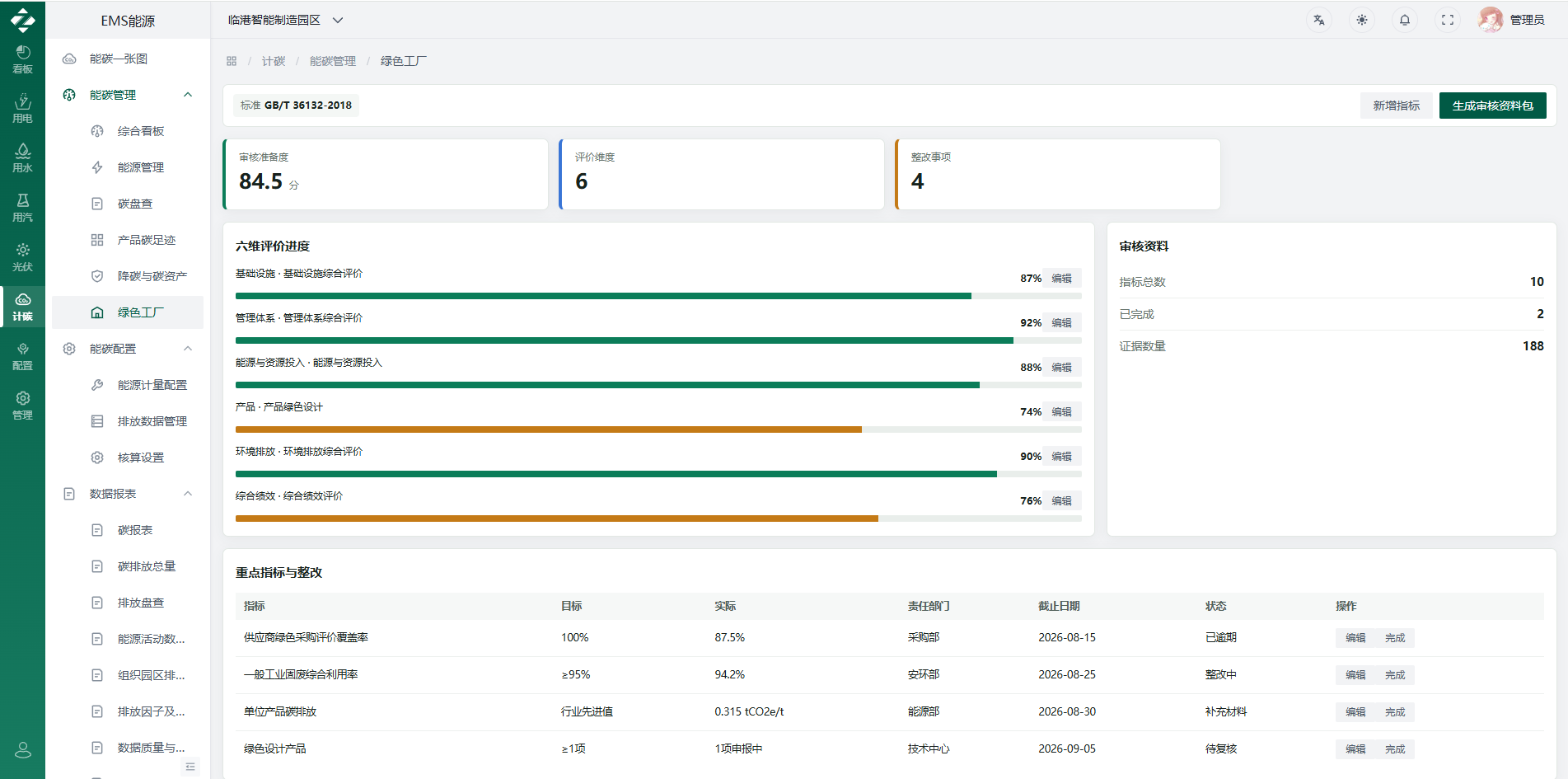Open the 临港智能制造园区 park dropdown
Image resolution: width=1568 pixels, height=779 pixels.
coord(285,20)
